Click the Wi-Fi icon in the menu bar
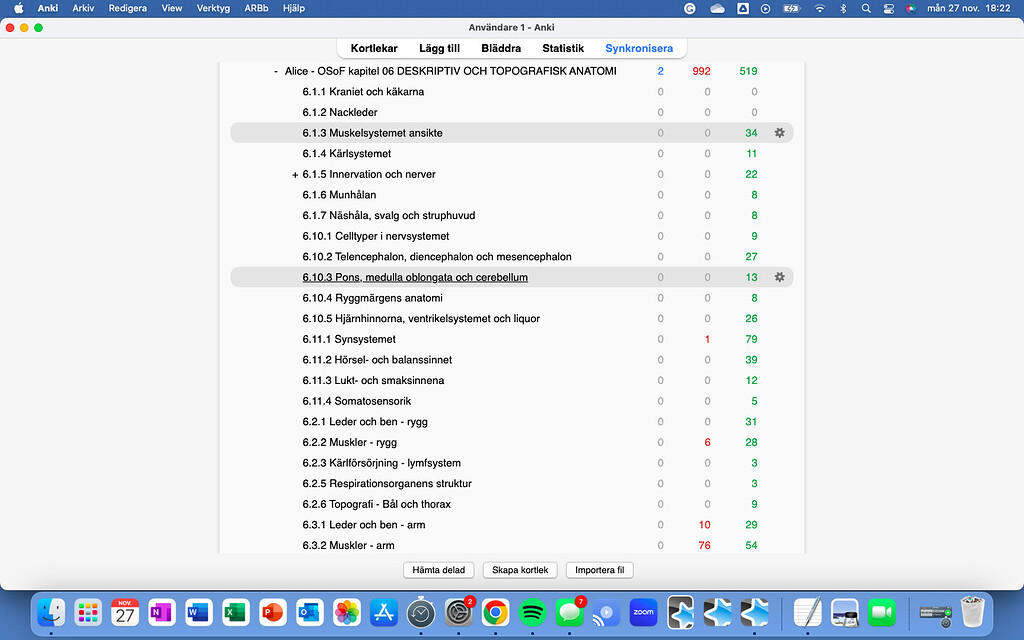This screenshot has height=640, width=1024. [x=819, y=8]
